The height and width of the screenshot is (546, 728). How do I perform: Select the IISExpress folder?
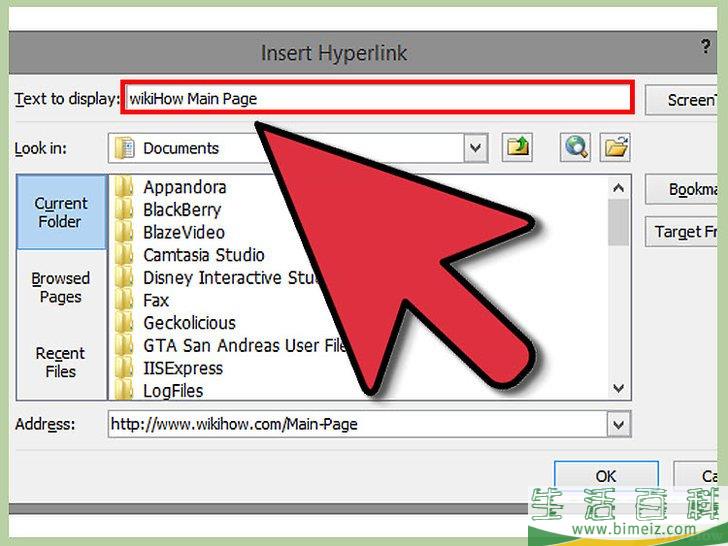coord(169,368)
